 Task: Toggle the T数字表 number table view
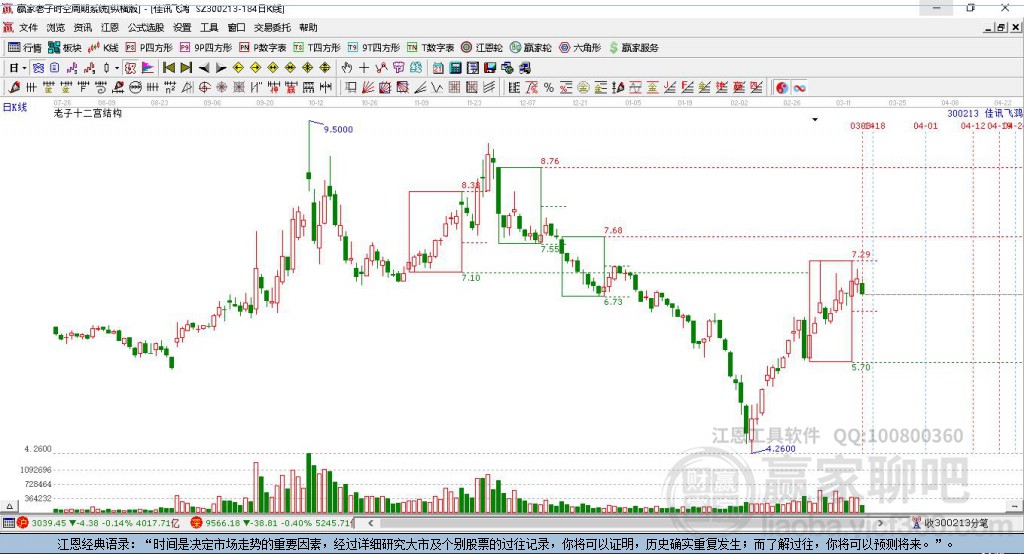click(x=430, y=48)
